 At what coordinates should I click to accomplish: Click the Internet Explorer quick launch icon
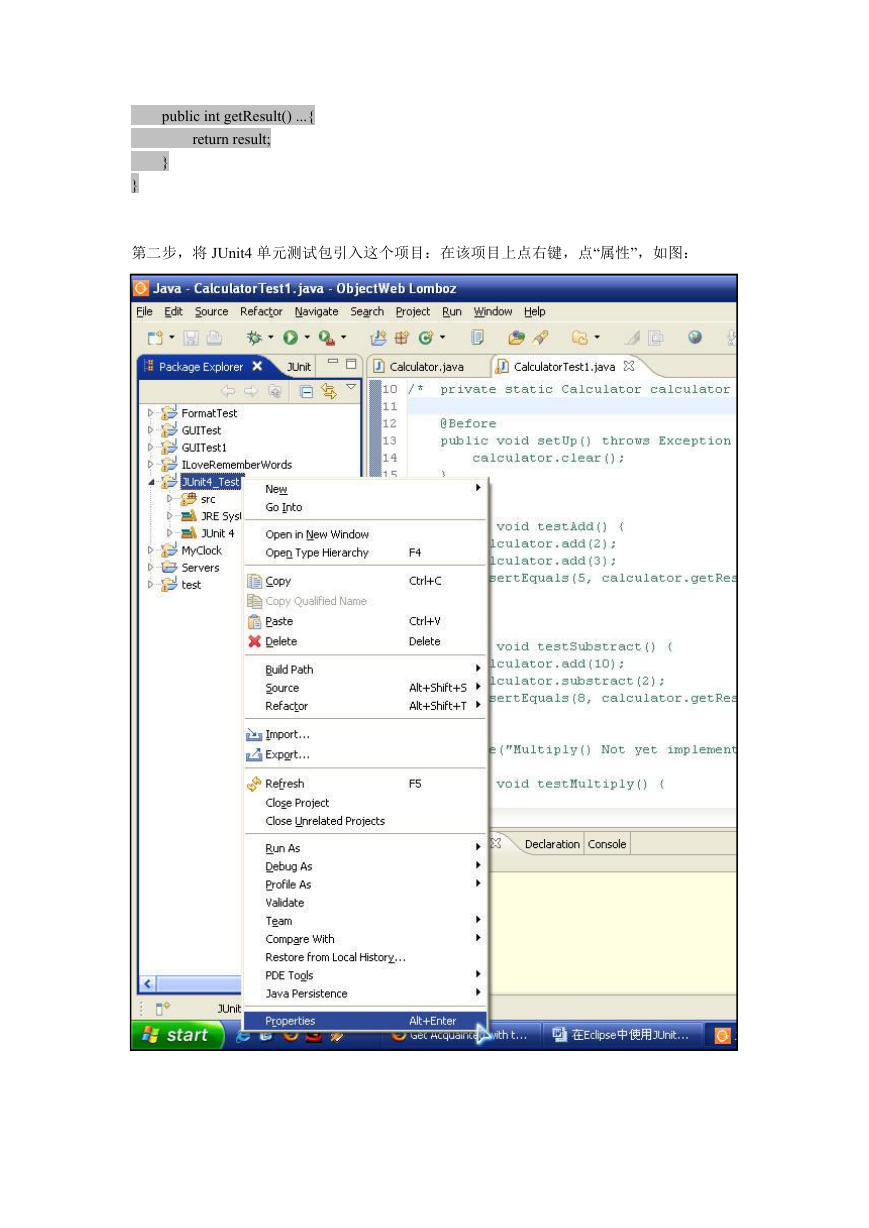pyautogui.click(x=244, y=1036)
